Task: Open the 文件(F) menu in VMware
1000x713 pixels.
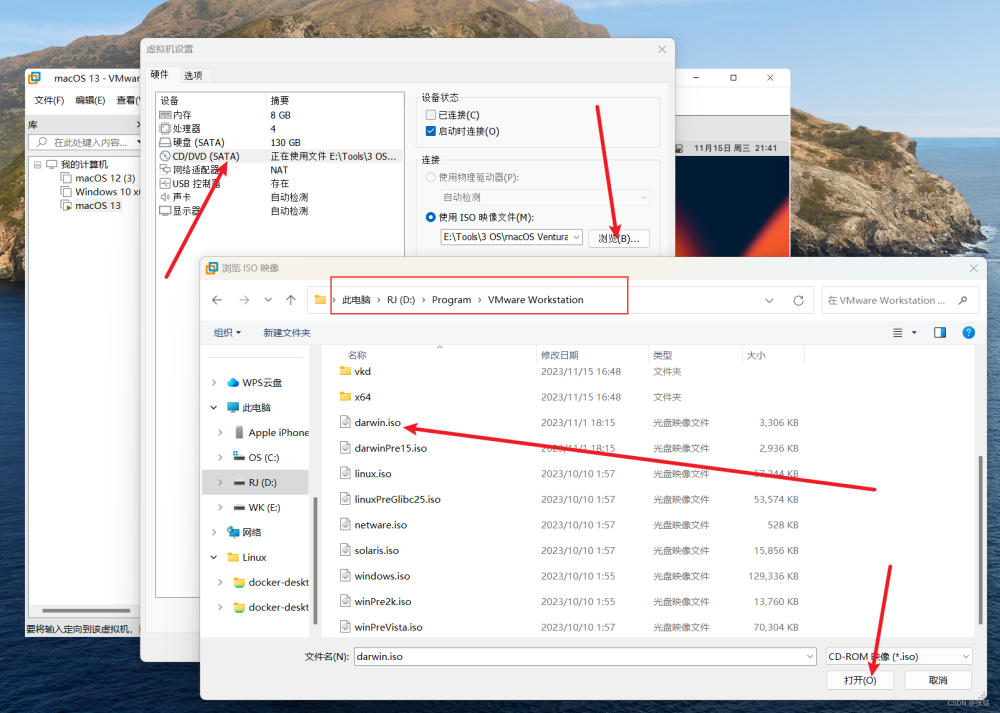Action: point(49,100)
